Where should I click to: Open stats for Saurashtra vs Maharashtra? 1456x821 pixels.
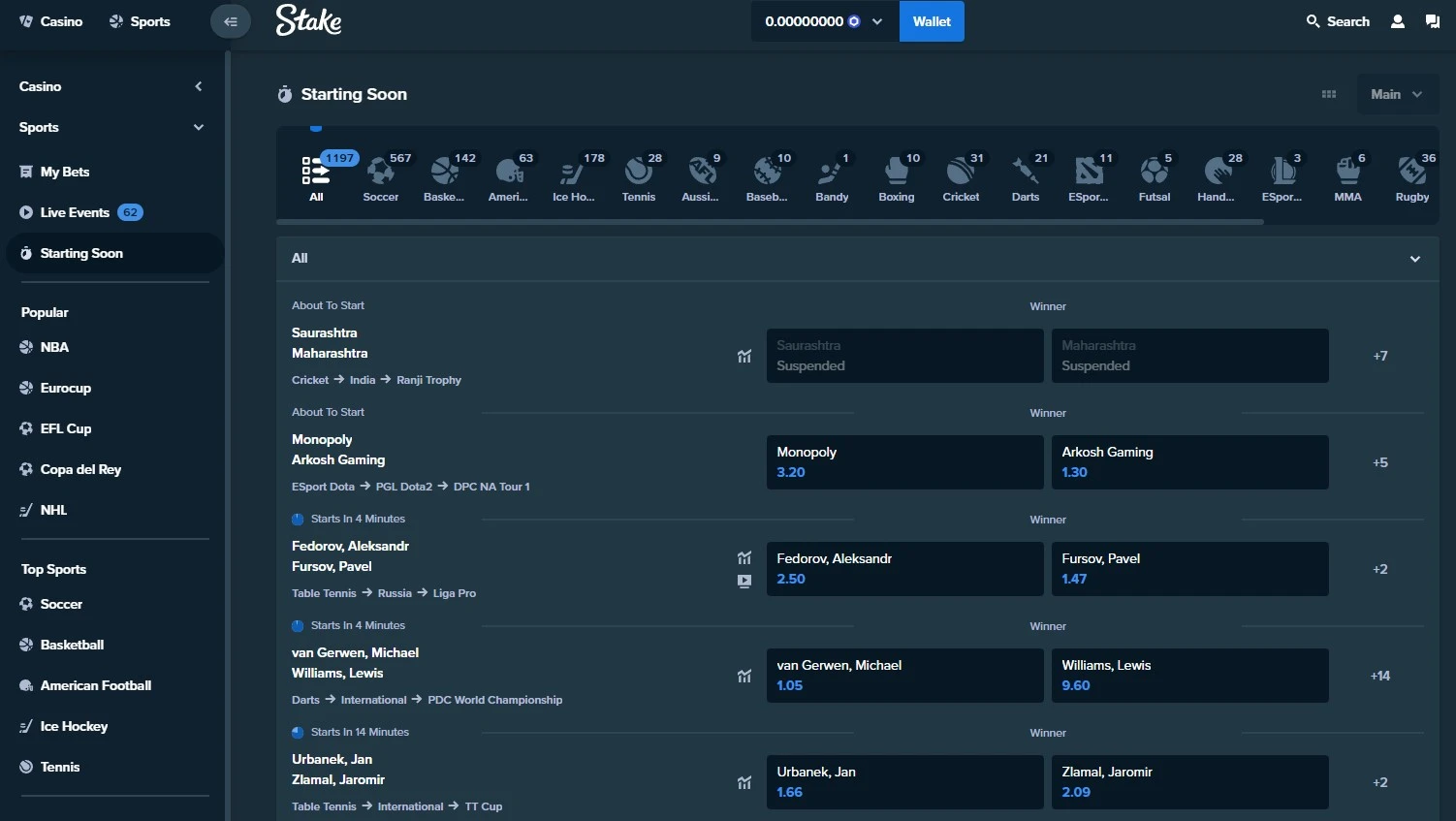click(744, 356)
